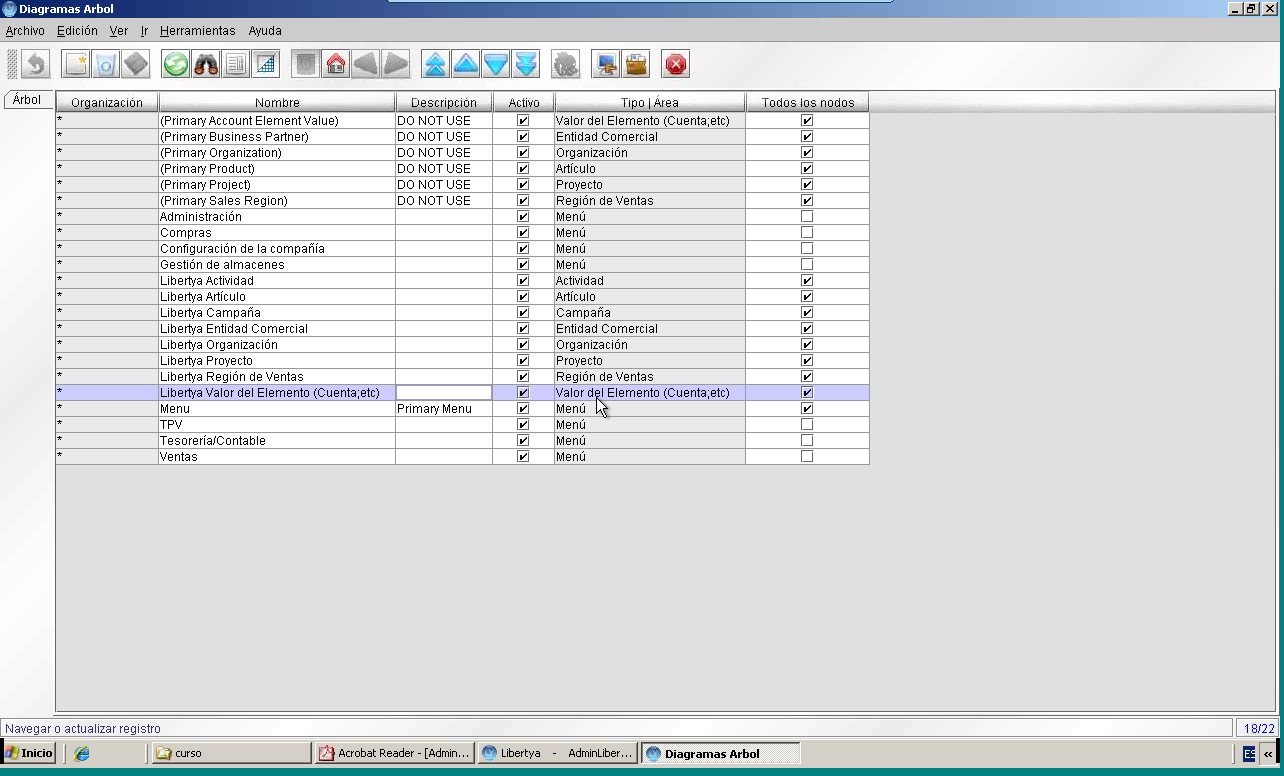The width and height of the screenshot is (1284, 776).
Task: Enable Todos los nodos for the Compras row
Action: [x=807, y=233]
